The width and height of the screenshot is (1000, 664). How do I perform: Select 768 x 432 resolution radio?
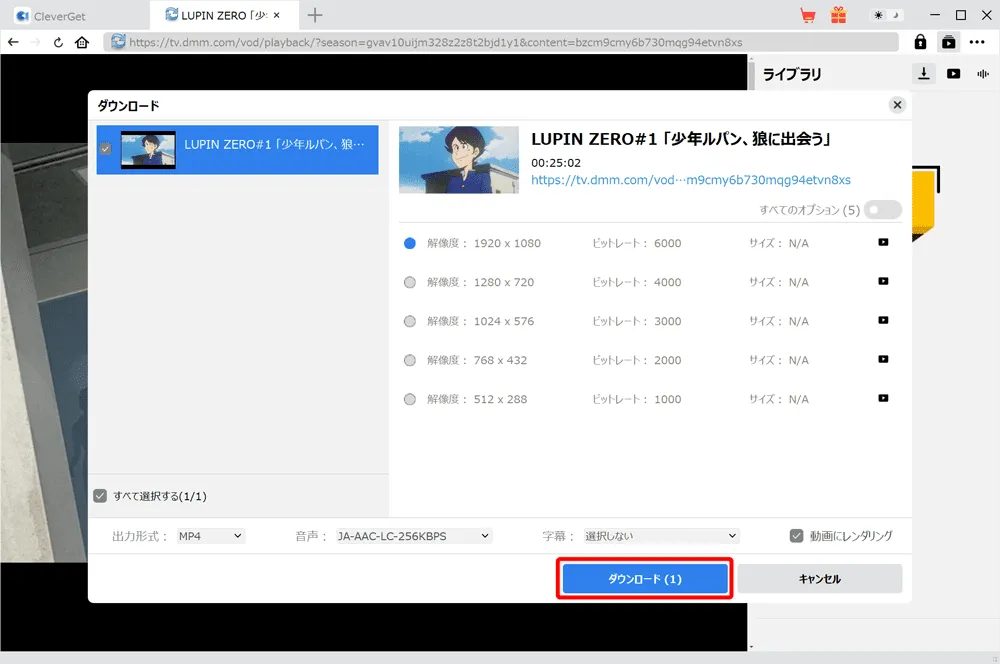pos(410,360)
